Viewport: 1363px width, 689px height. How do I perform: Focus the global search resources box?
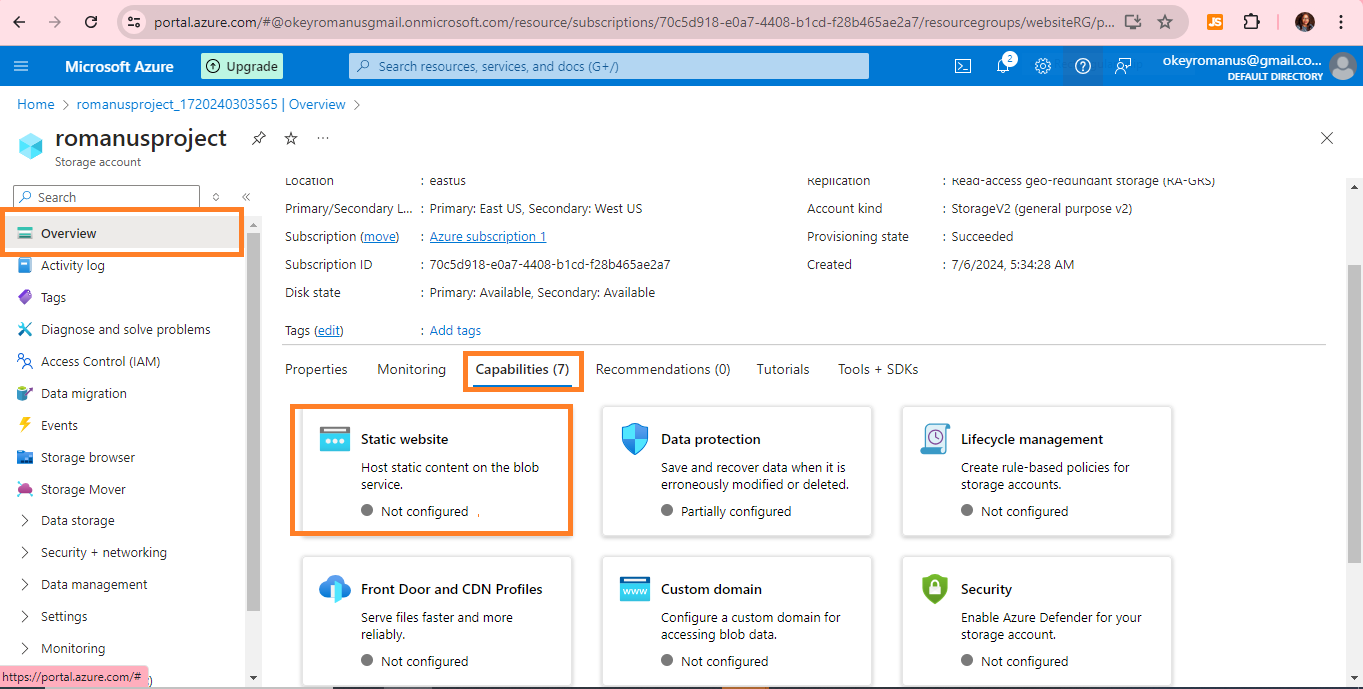[609, 66]
